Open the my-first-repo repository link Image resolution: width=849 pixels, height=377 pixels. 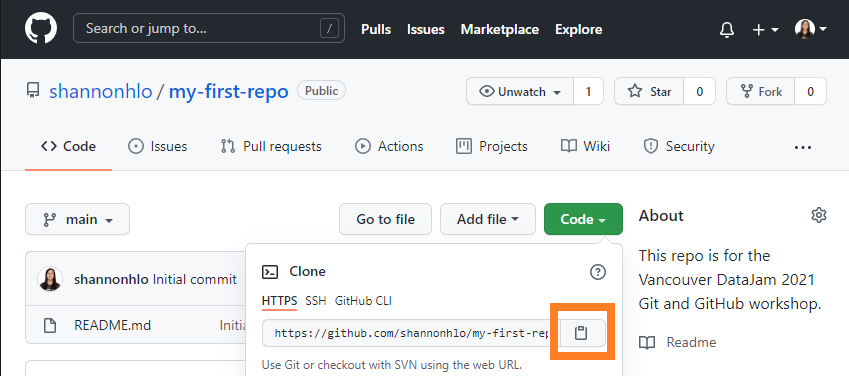[x=228, y=92]
